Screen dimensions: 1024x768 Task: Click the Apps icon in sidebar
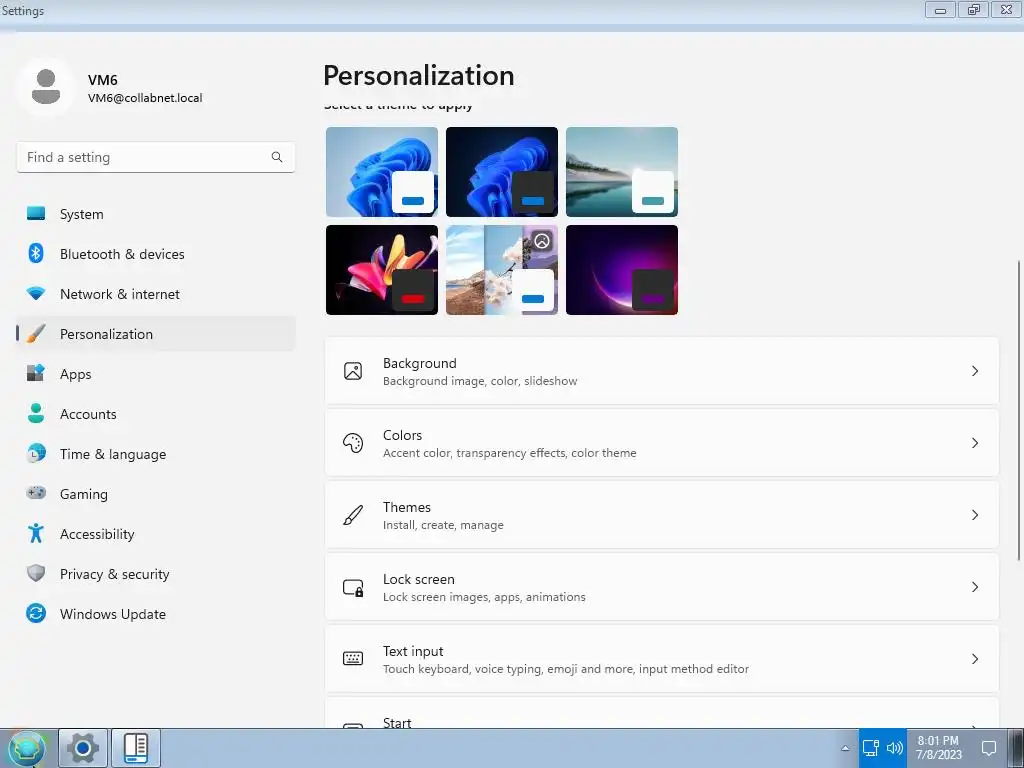pyautogui.click(x=36, y=374)
